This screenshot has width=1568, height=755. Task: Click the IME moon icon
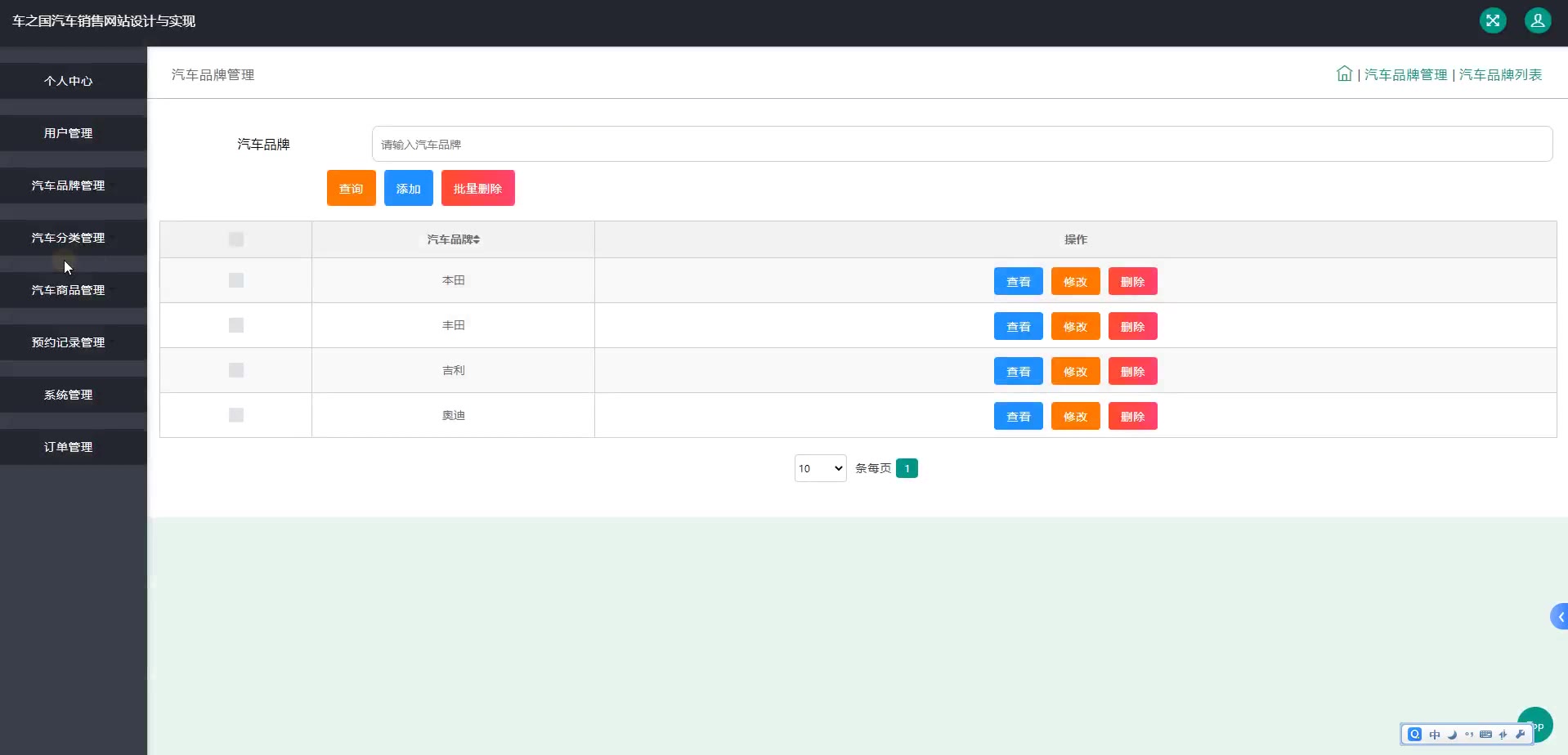1452,735
